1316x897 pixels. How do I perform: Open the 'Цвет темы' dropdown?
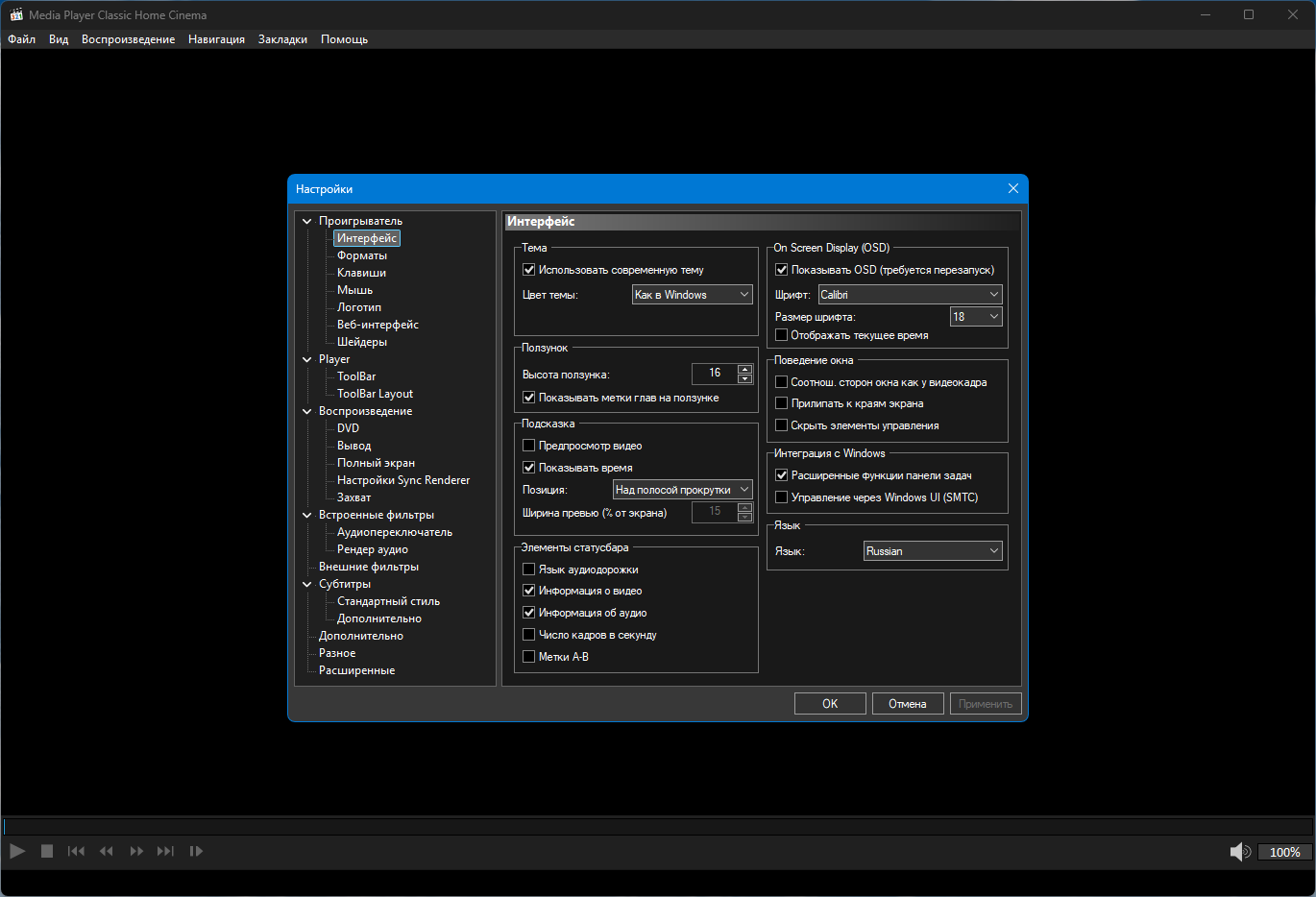pyautogui.click(x=692, y=295)
